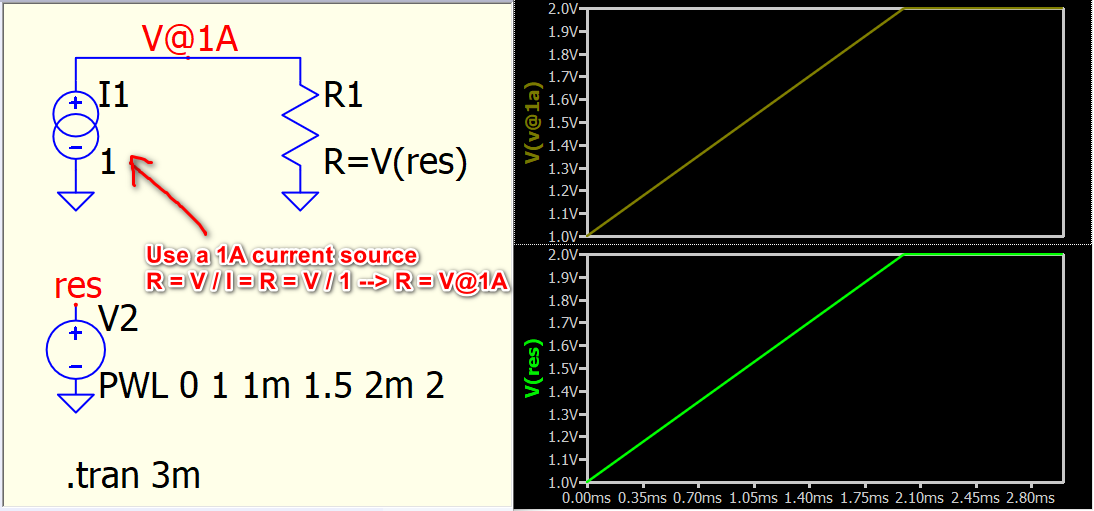The width and height of the screenshot is (1094, 511).
Task: Click the current source value '1'
Action: point(107,163)
